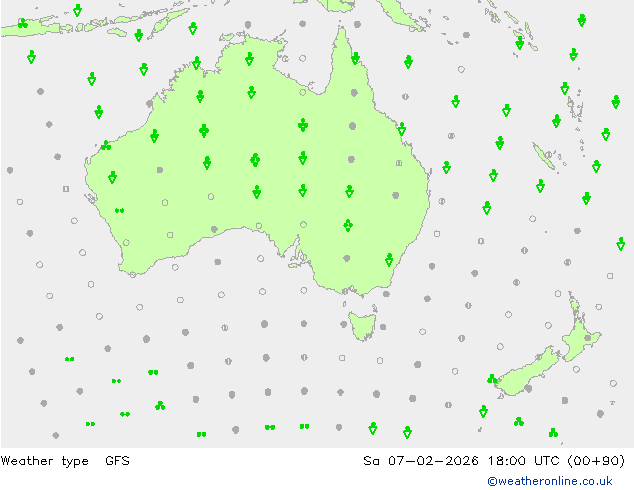Click the grey cloud symbol on New Zealand's North Island
The width and height of the screenshot is (634, 490).
pyautogui.click(x=588, y=338)
